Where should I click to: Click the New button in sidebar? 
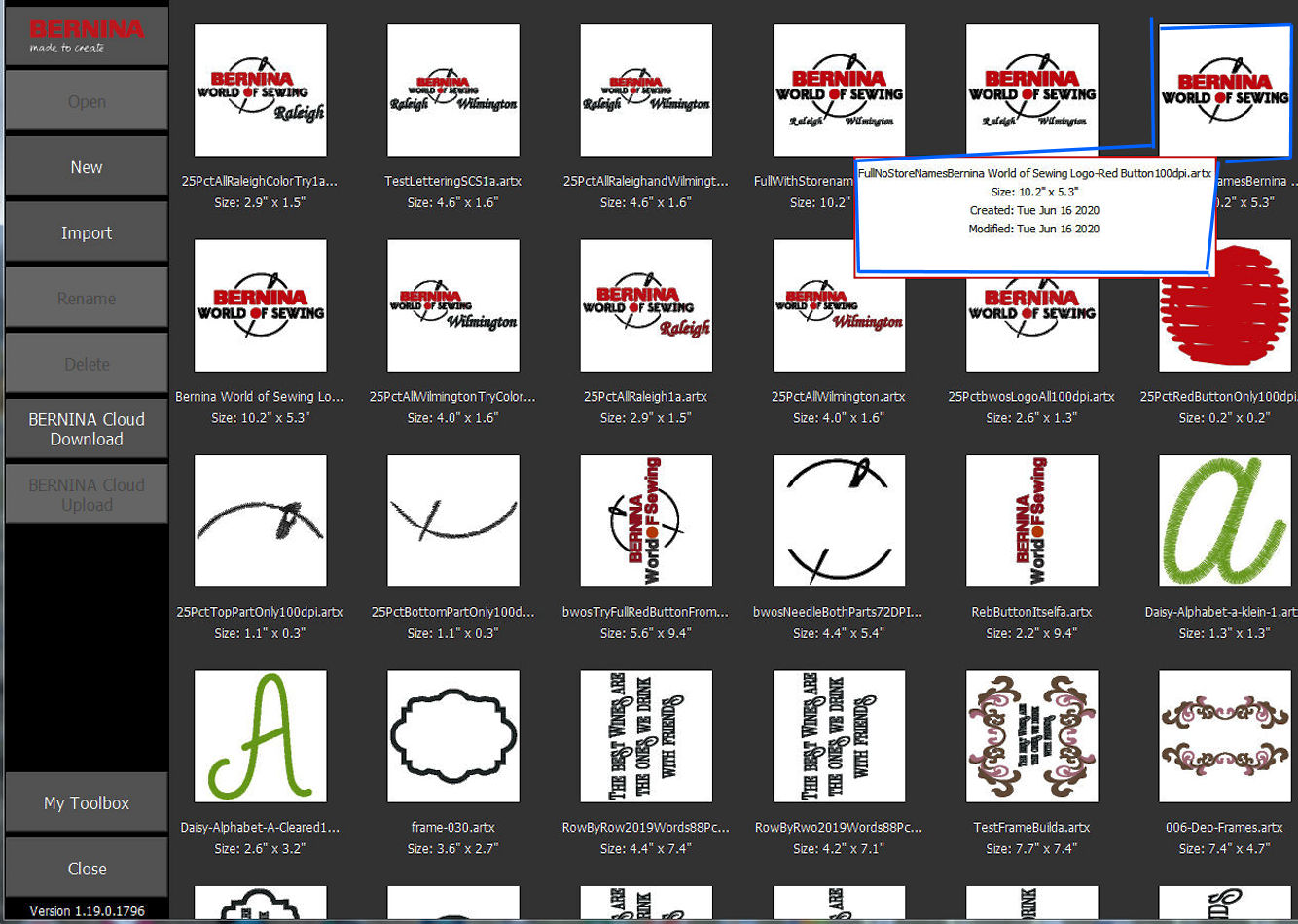click(x=87, y=167)
